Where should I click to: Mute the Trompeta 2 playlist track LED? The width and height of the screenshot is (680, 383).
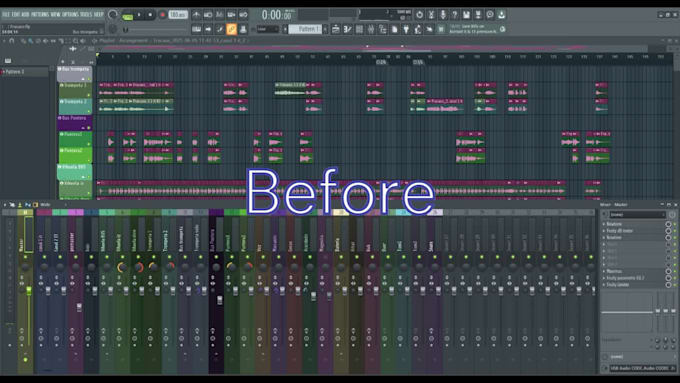[x=89, y=111]
